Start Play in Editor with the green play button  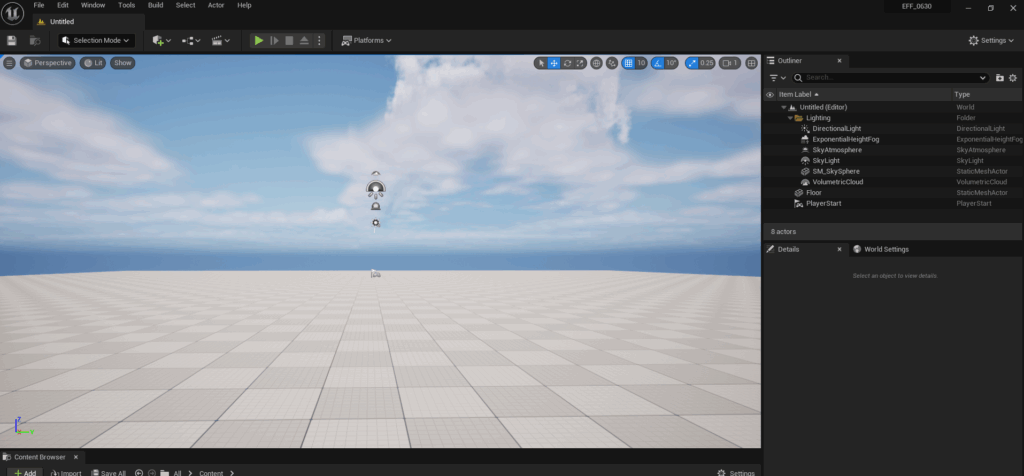pos(259,40)
